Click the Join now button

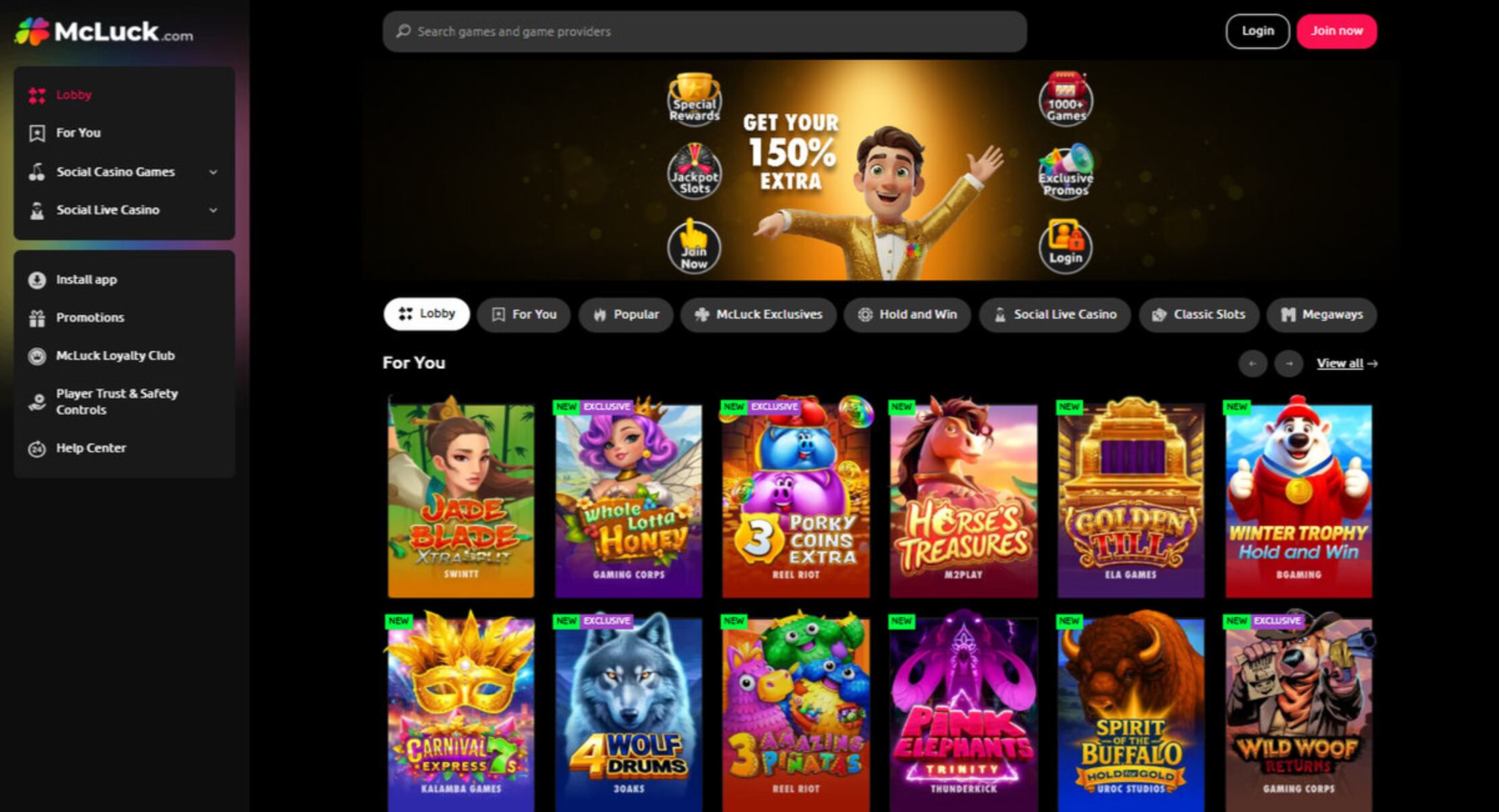[x=1337, y=31]
